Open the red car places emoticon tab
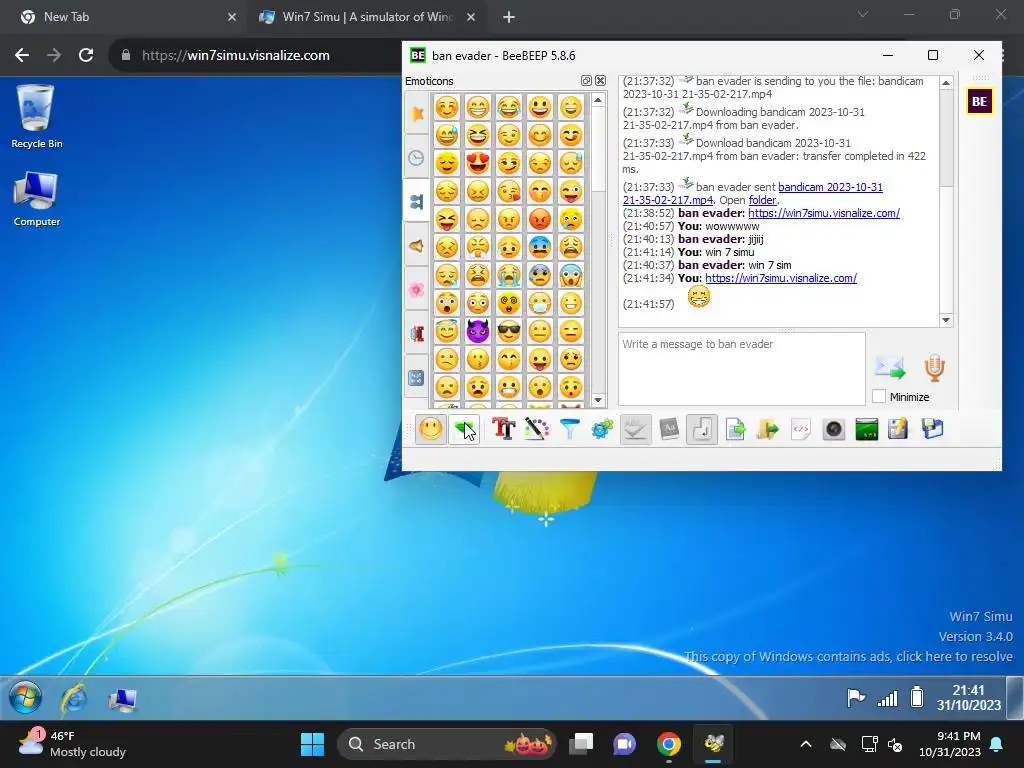 pos(417,334)
